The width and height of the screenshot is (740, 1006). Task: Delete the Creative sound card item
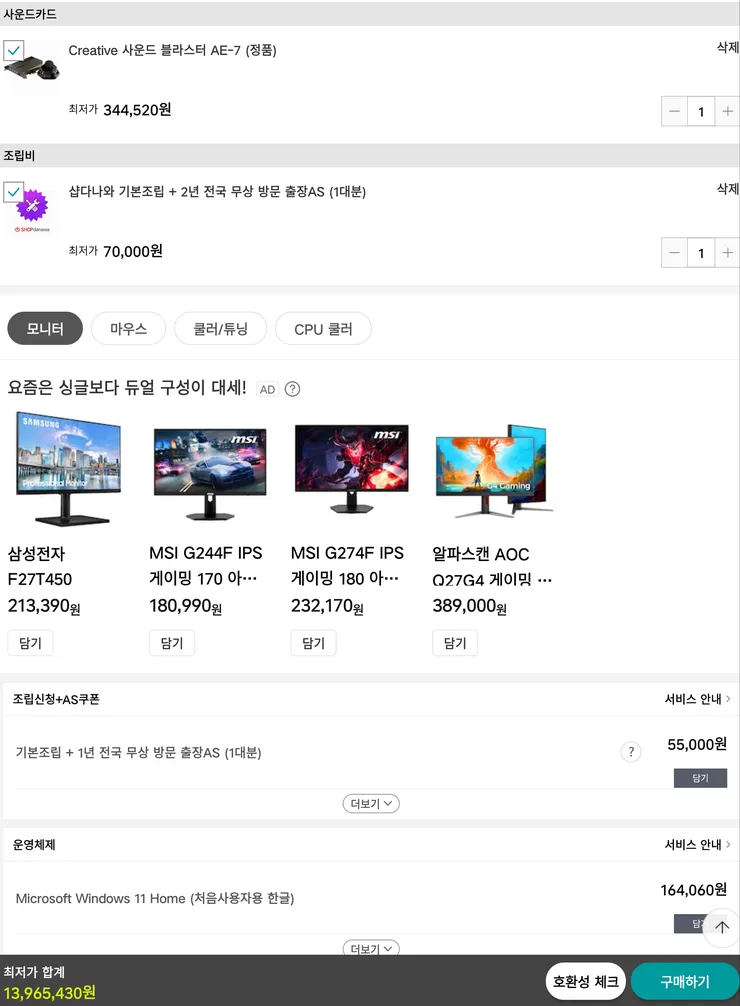click(x=728, y=47)
